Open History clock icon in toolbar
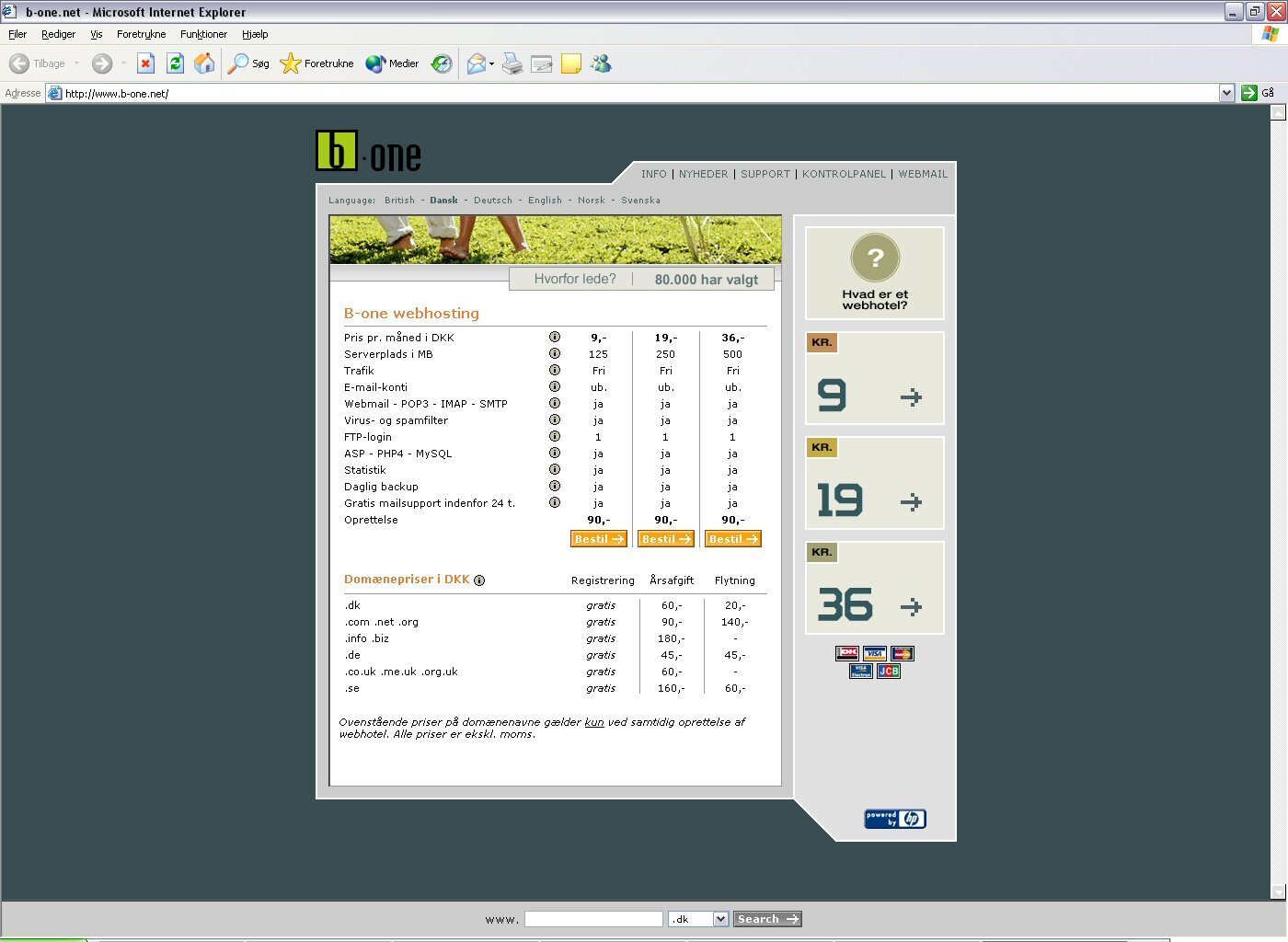Viewport: 1288px width, 942px height. [x=442, y=63]
